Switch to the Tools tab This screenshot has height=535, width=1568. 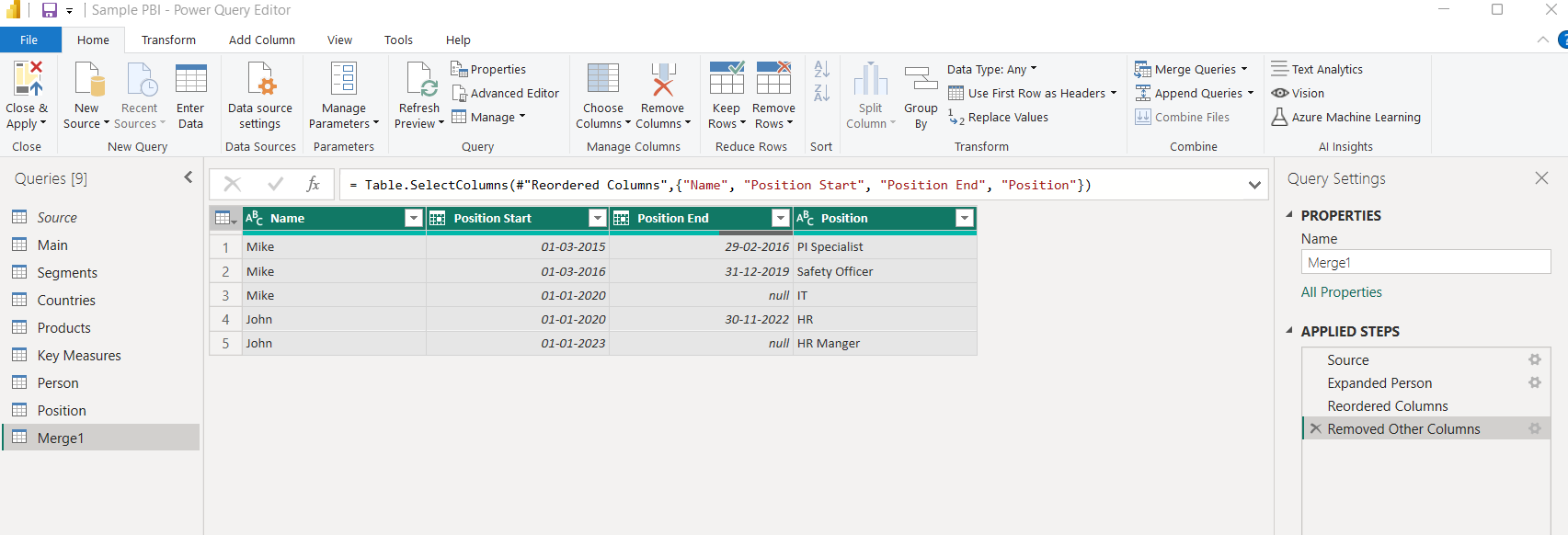398,40
